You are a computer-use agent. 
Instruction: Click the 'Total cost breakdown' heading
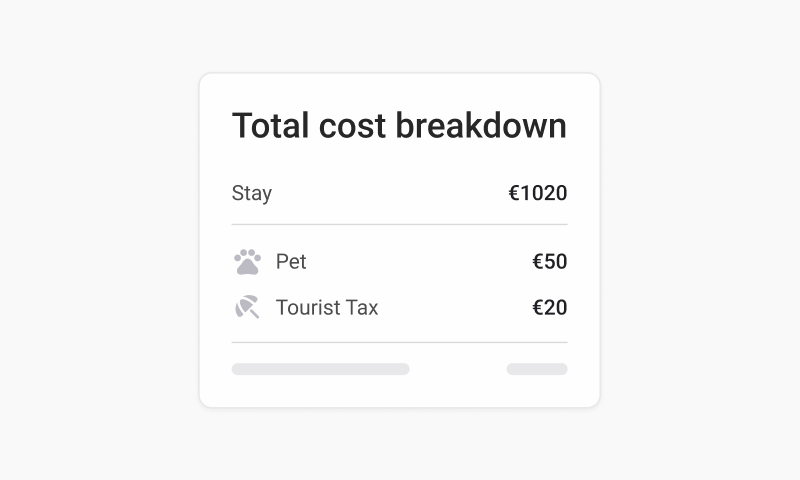pyautogui.click(x=399, y=126)
